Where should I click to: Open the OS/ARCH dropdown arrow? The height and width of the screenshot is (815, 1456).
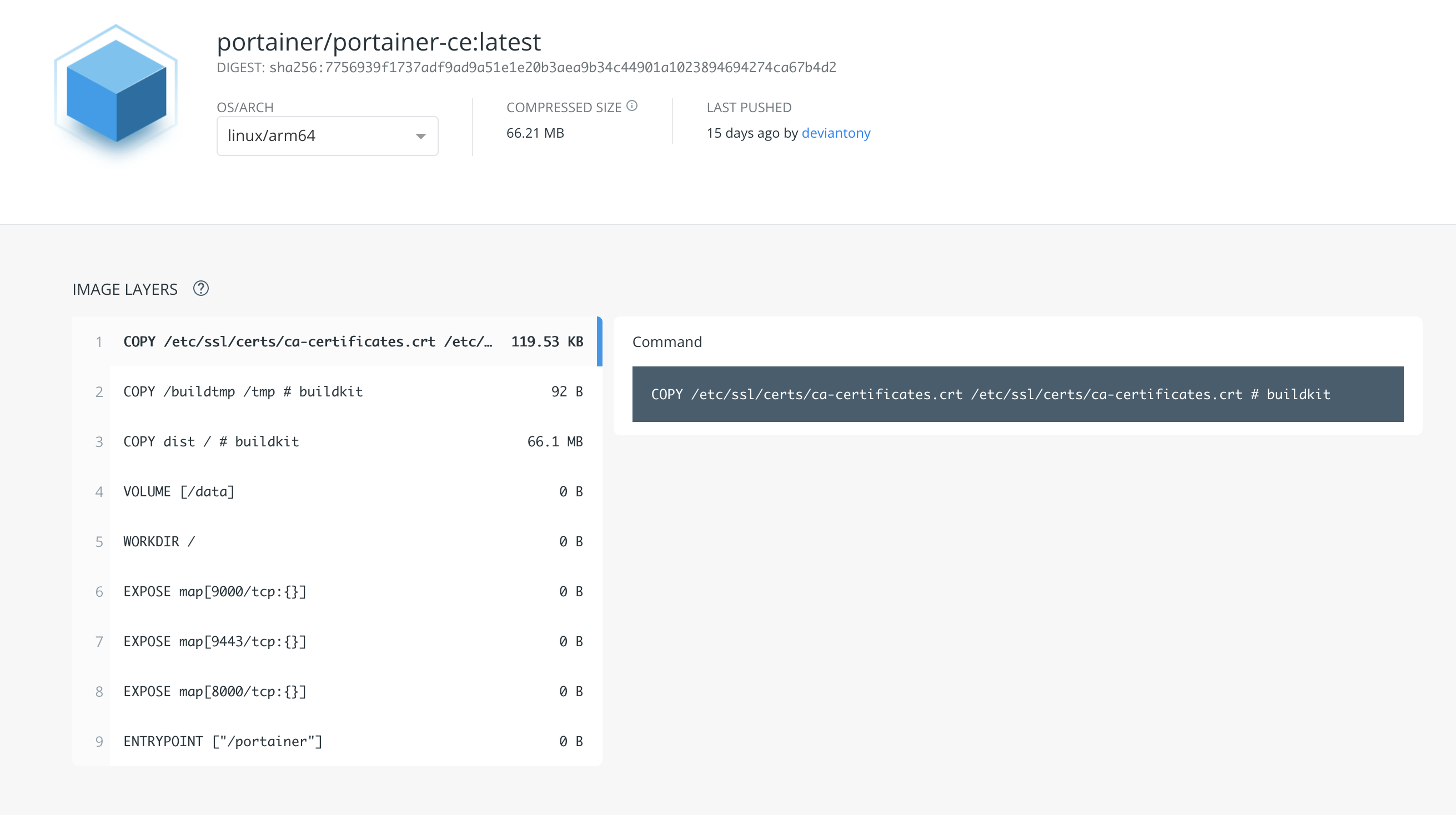pos(420,135)
